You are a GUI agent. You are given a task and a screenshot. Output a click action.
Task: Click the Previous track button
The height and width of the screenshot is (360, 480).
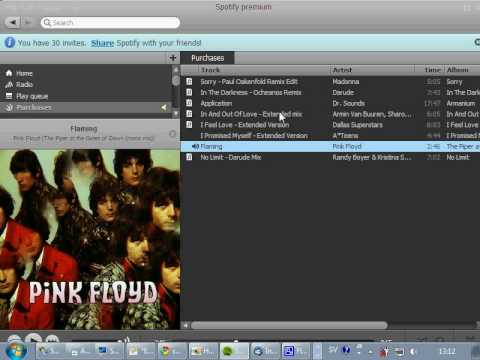pos(14,339)
